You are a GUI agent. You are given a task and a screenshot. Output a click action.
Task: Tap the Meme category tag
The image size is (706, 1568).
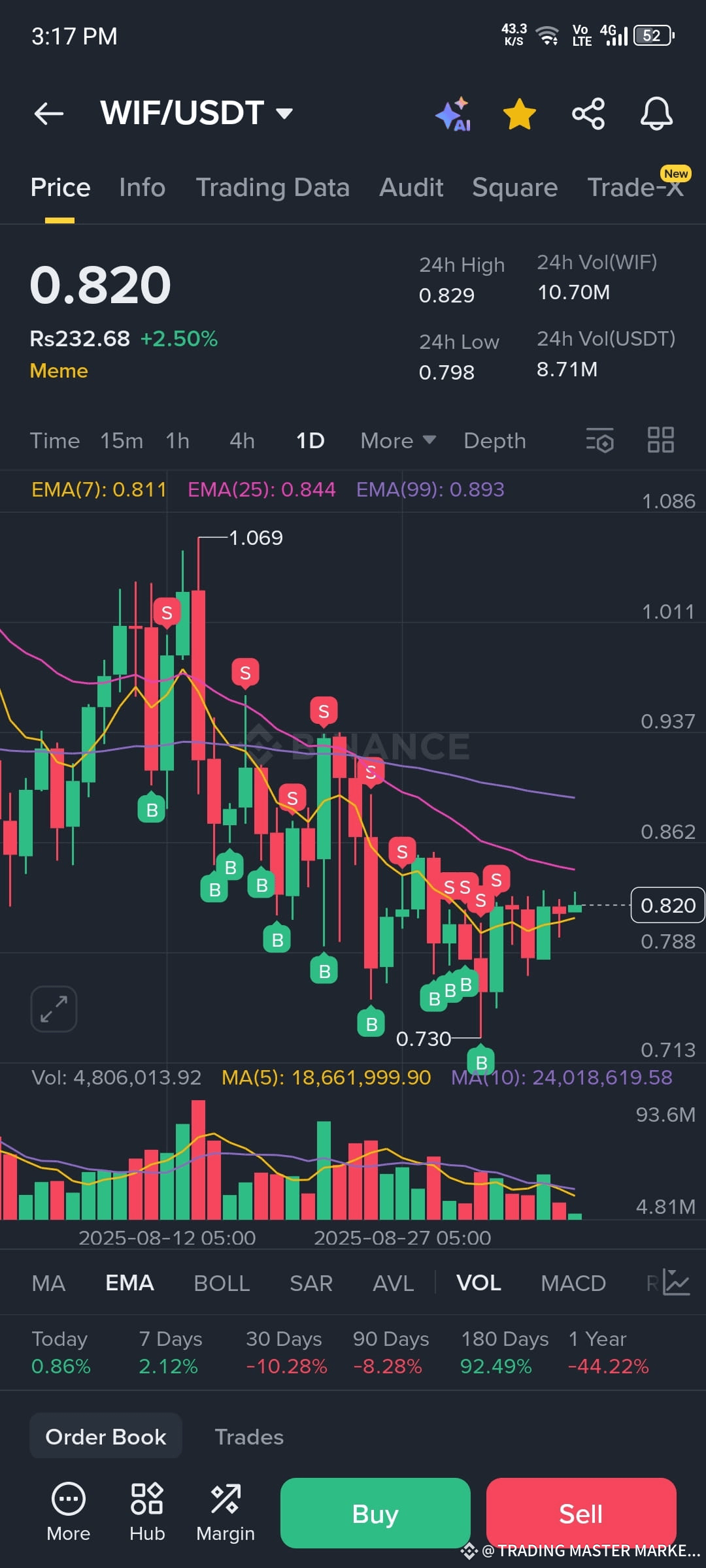pyautogui.click(x=59, y=370)
